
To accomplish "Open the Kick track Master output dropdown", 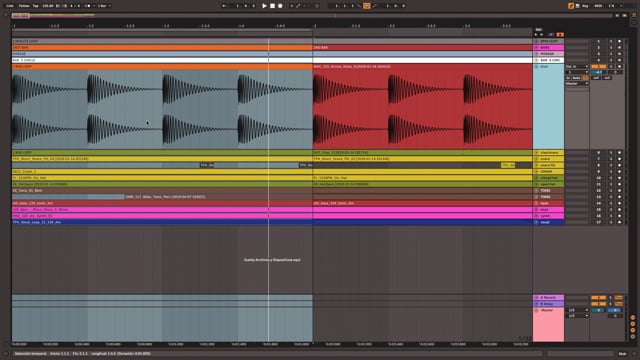I will click(x=577, y=84).
